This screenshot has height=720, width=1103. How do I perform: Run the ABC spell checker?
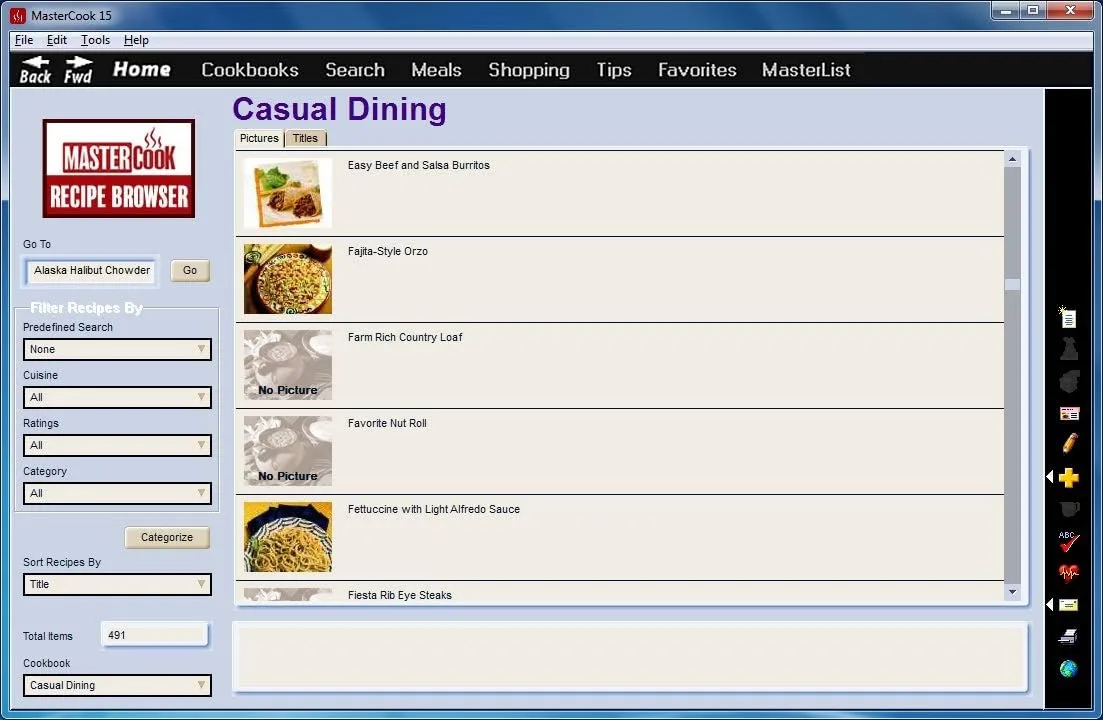(1067, 541)
